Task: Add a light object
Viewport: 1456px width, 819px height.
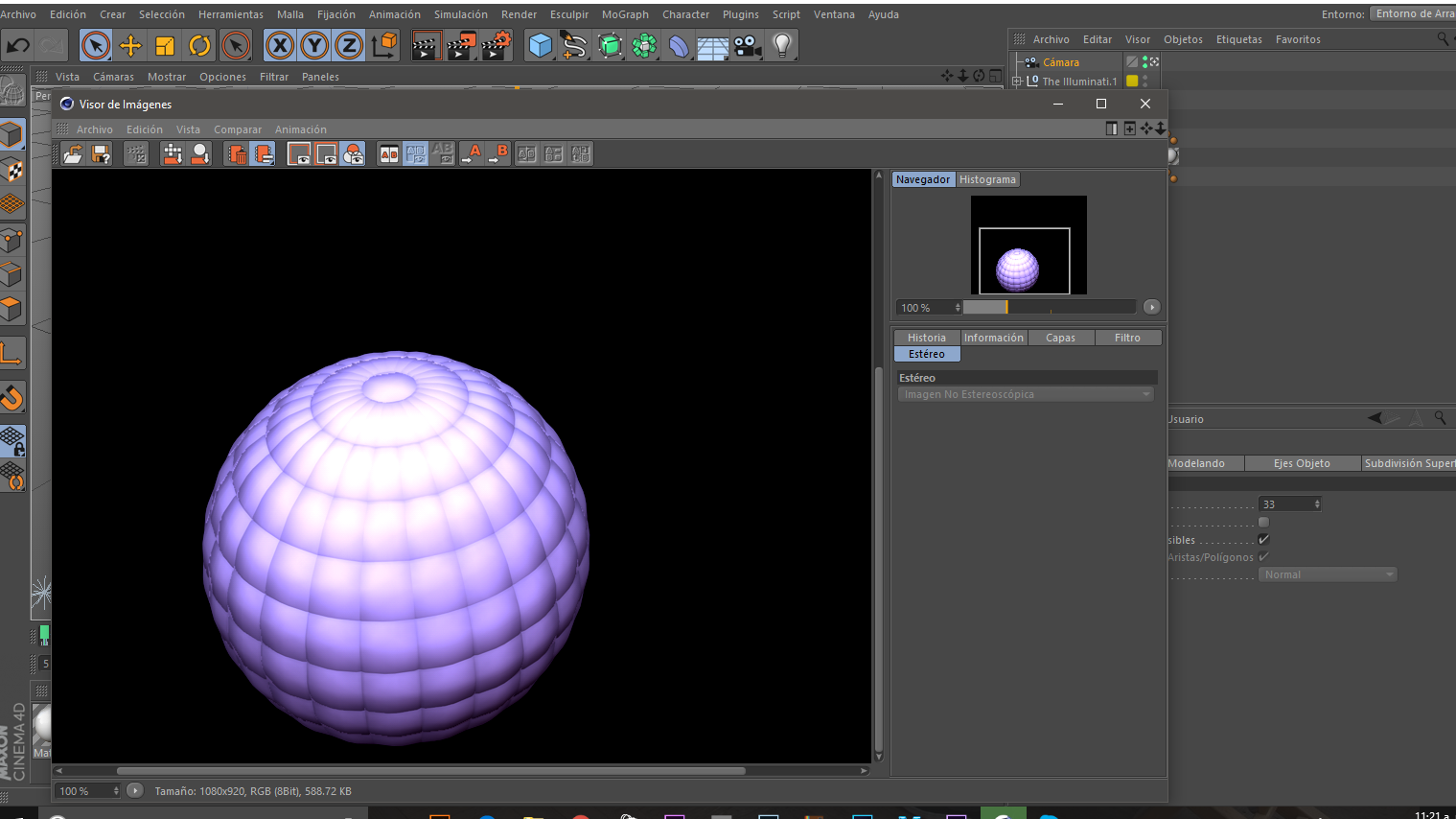Action: (x=782, y=45)
